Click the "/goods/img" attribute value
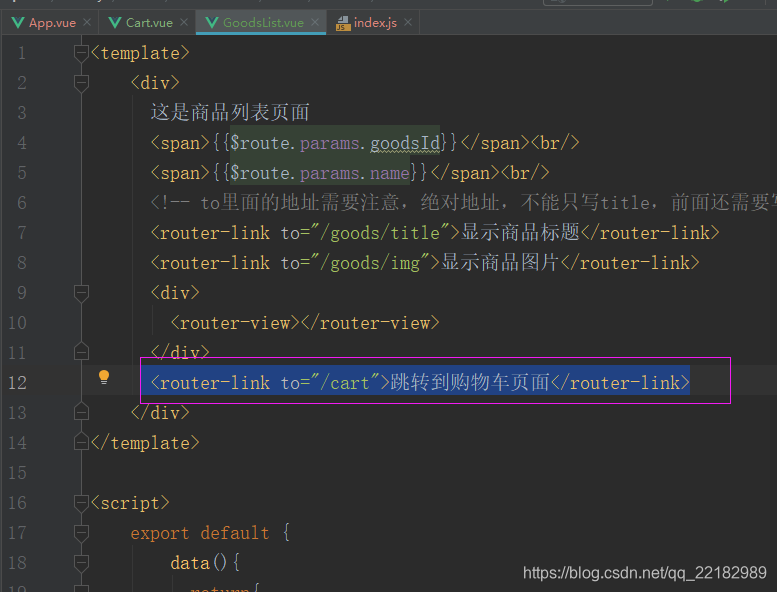 click(370, 263)
